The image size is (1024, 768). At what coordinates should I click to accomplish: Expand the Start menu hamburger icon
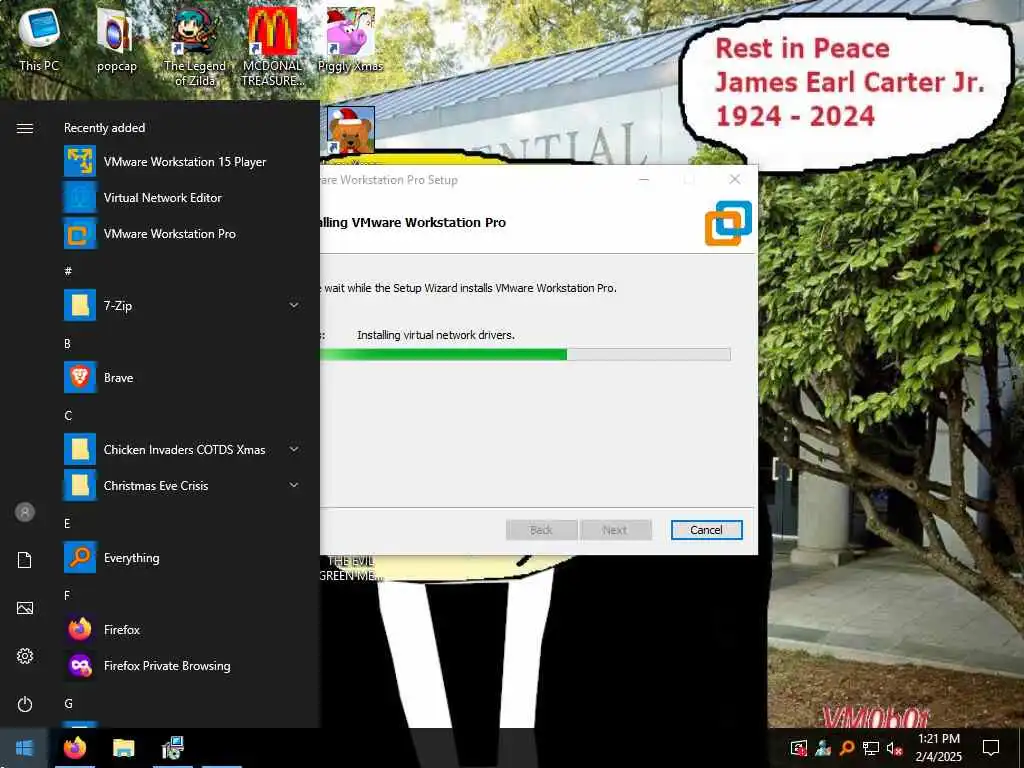25,128
